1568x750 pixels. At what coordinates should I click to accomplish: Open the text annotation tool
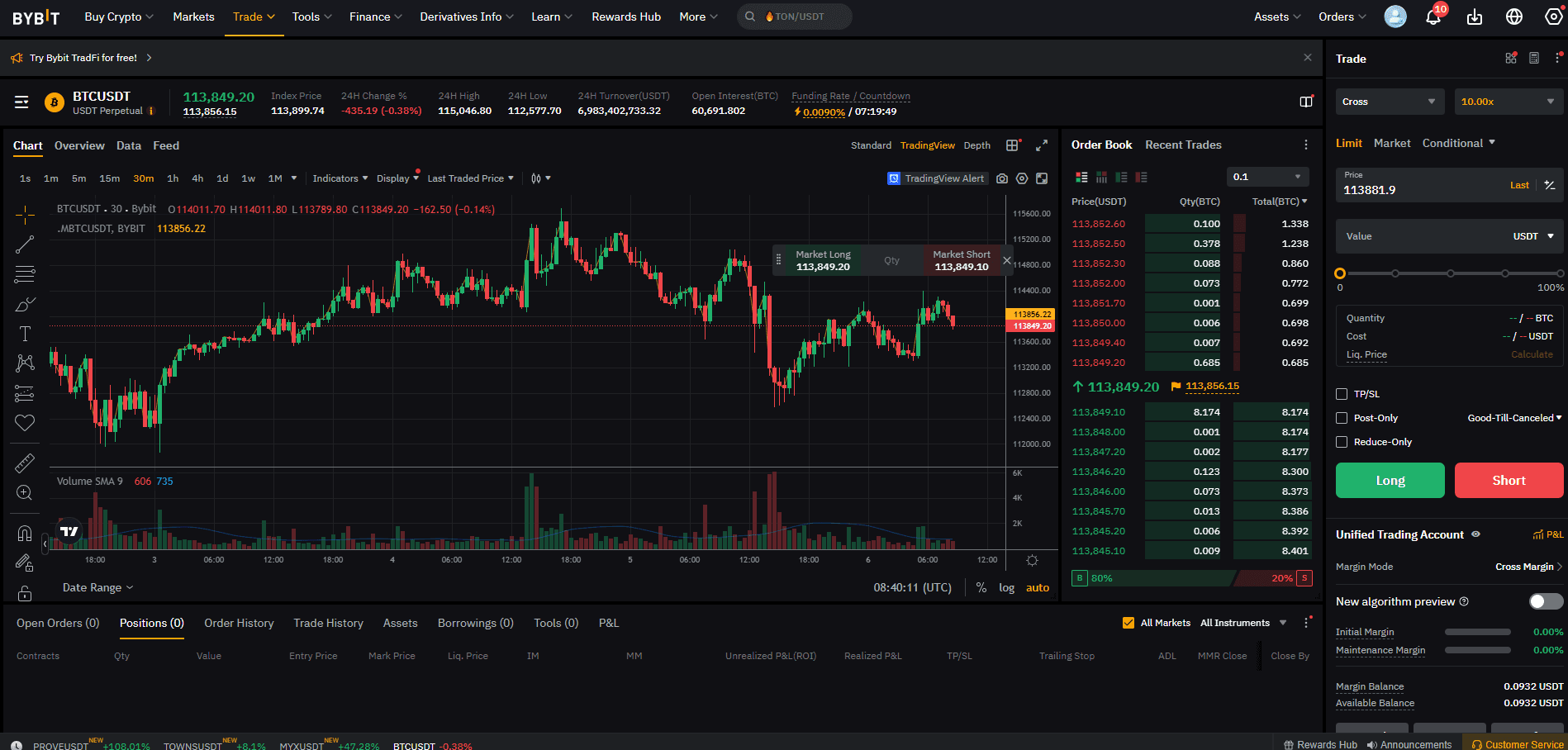tap(25, 334)
